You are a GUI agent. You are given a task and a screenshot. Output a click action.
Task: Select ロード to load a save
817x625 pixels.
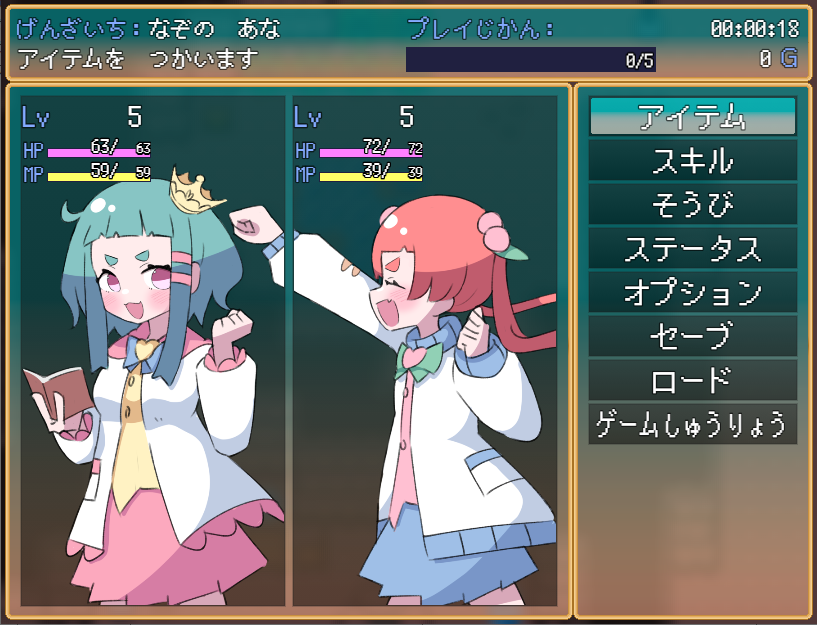coord(692,381)
